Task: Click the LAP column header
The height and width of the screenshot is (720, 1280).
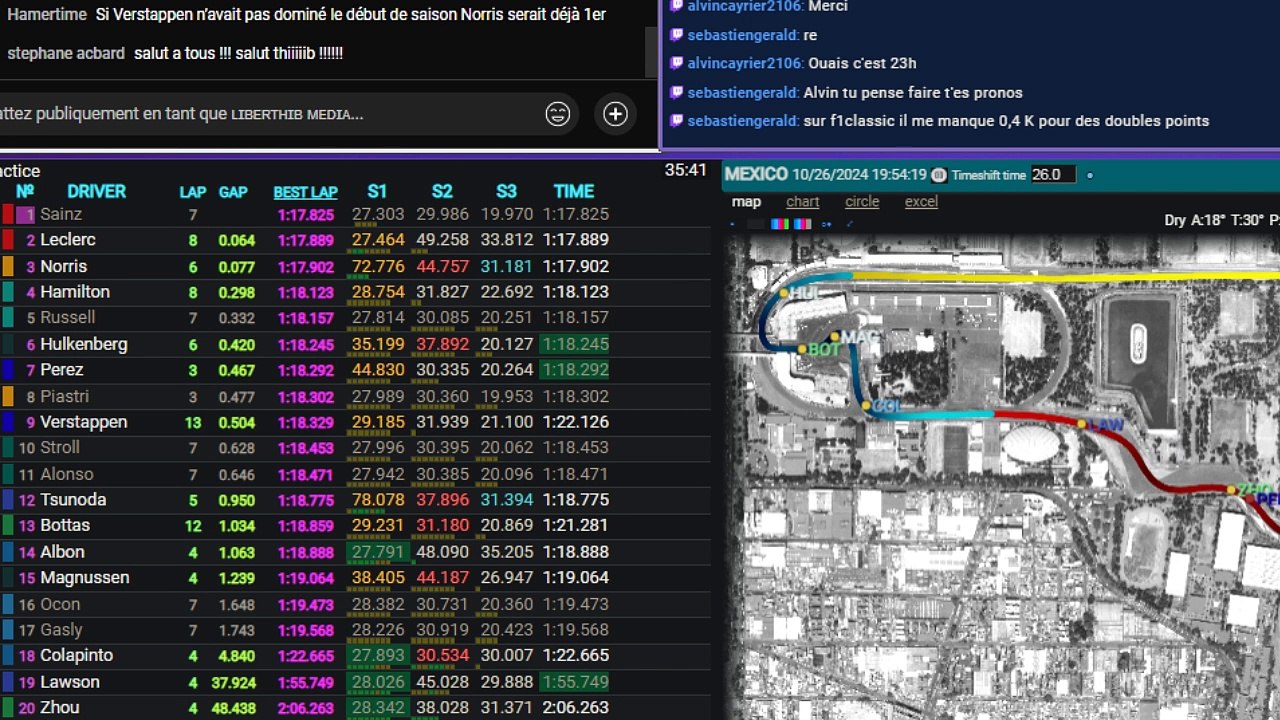Action: coord(193,192)
